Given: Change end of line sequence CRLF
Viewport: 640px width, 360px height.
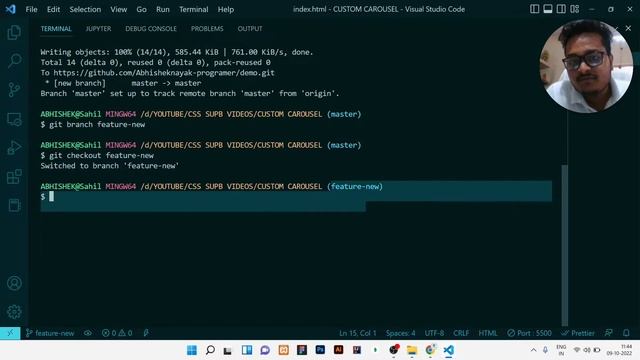Looking at the screenshot, I should pyautogui.click(x=461, y=333).
